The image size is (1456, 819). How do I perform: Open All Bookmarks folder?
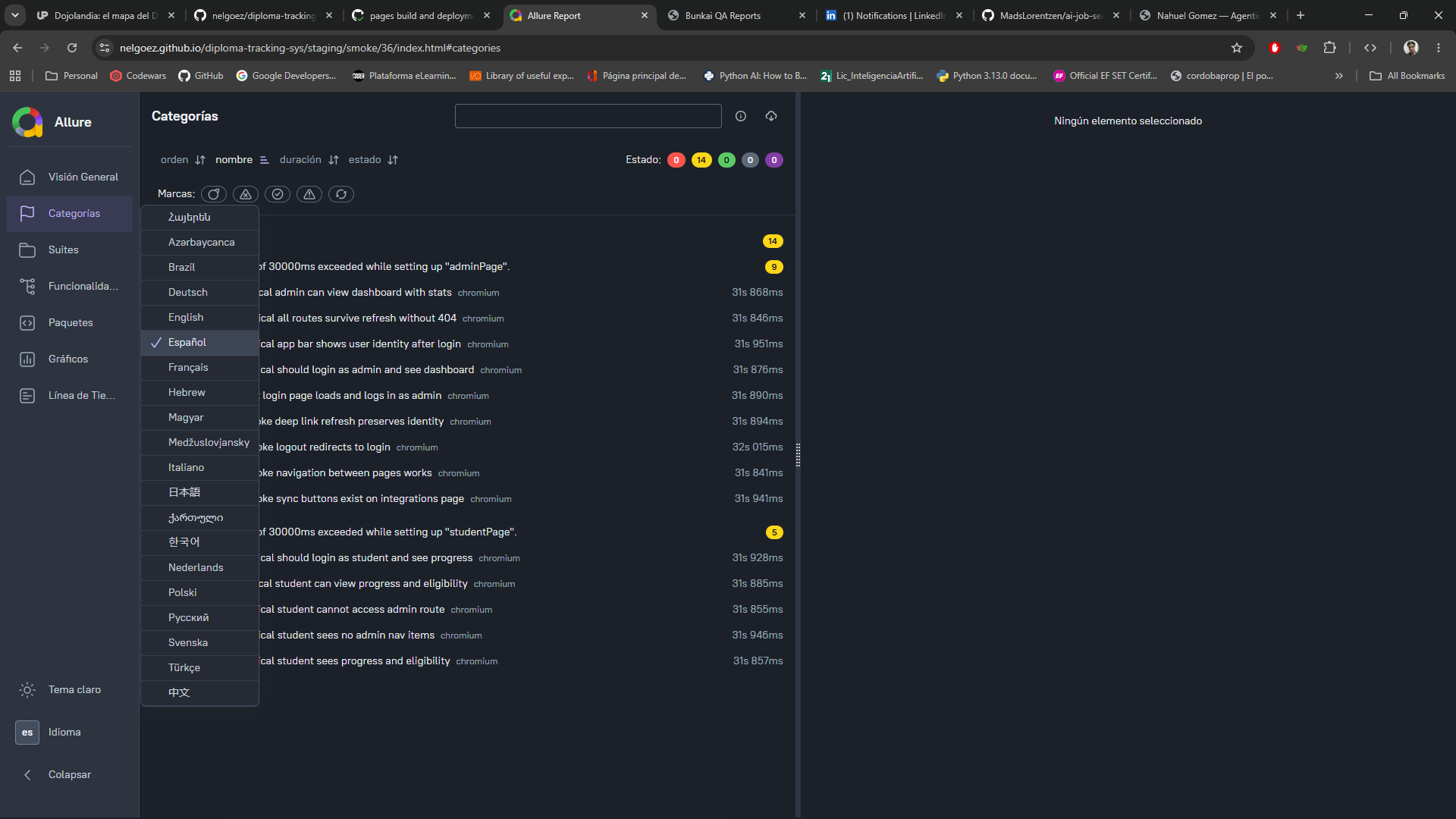(x=1407, y=76)
